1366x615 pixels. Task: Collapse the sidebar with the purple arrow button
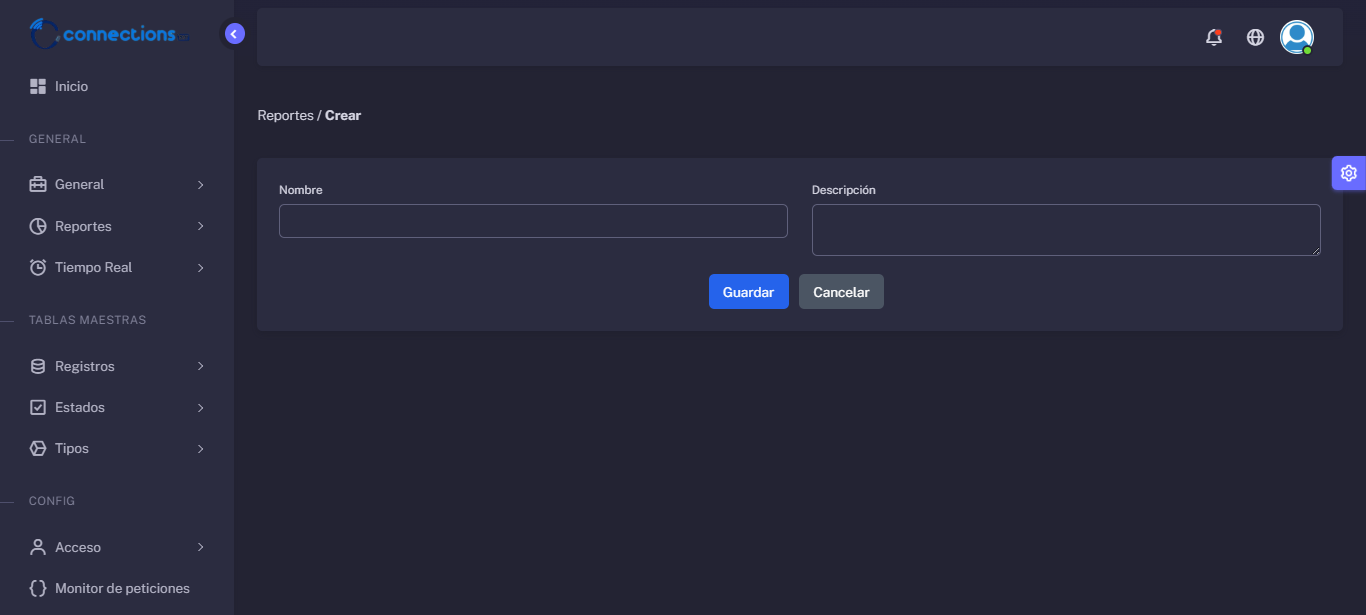(x=235, y=34)
